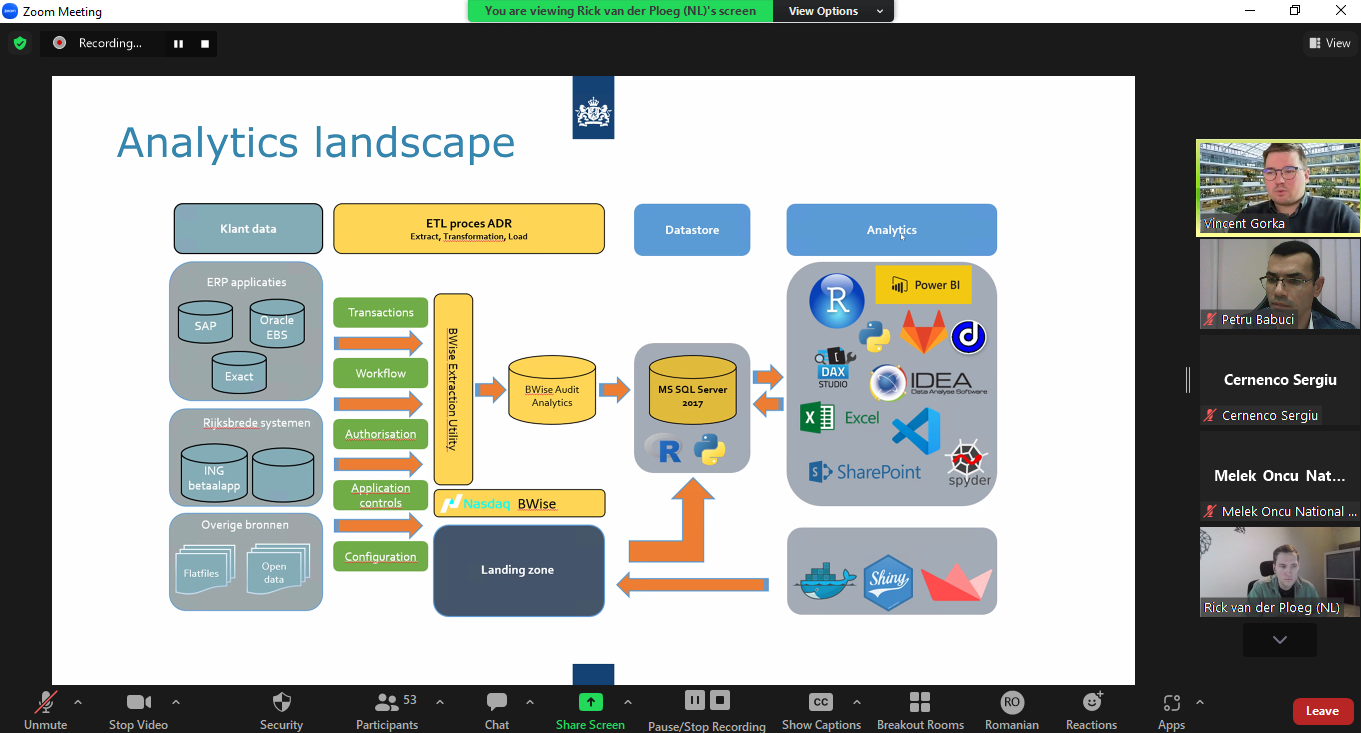Open the Security shield menu
1361x733 pixels.
point(281,710)
